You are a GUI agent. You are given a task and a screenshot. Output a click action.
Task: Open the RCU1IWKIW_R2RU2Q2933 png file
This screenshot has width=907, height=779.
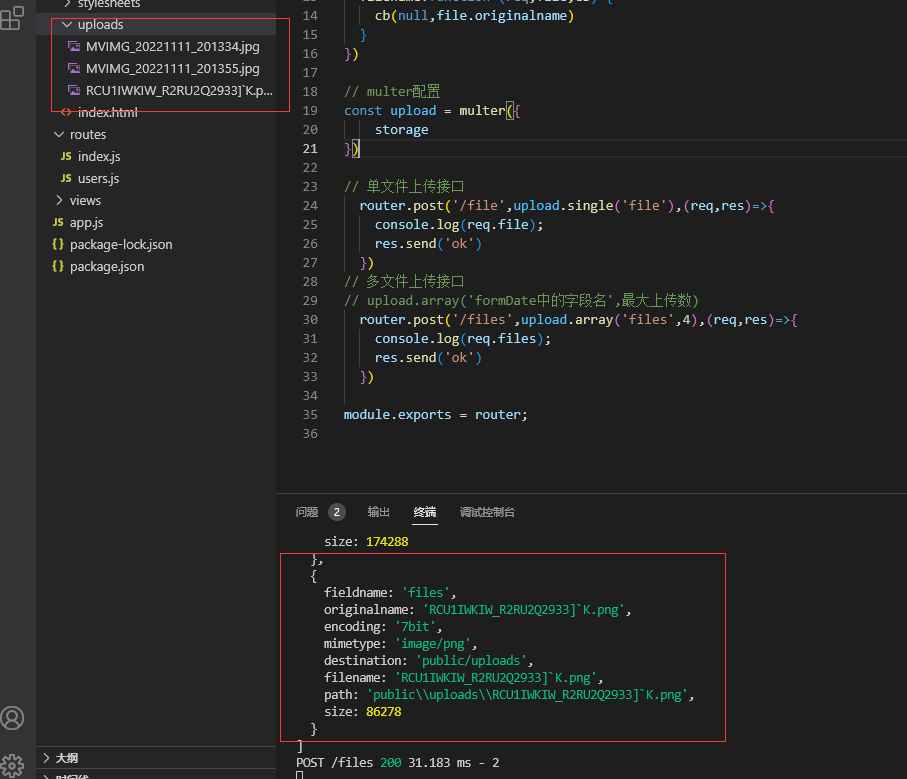(179, 90)
